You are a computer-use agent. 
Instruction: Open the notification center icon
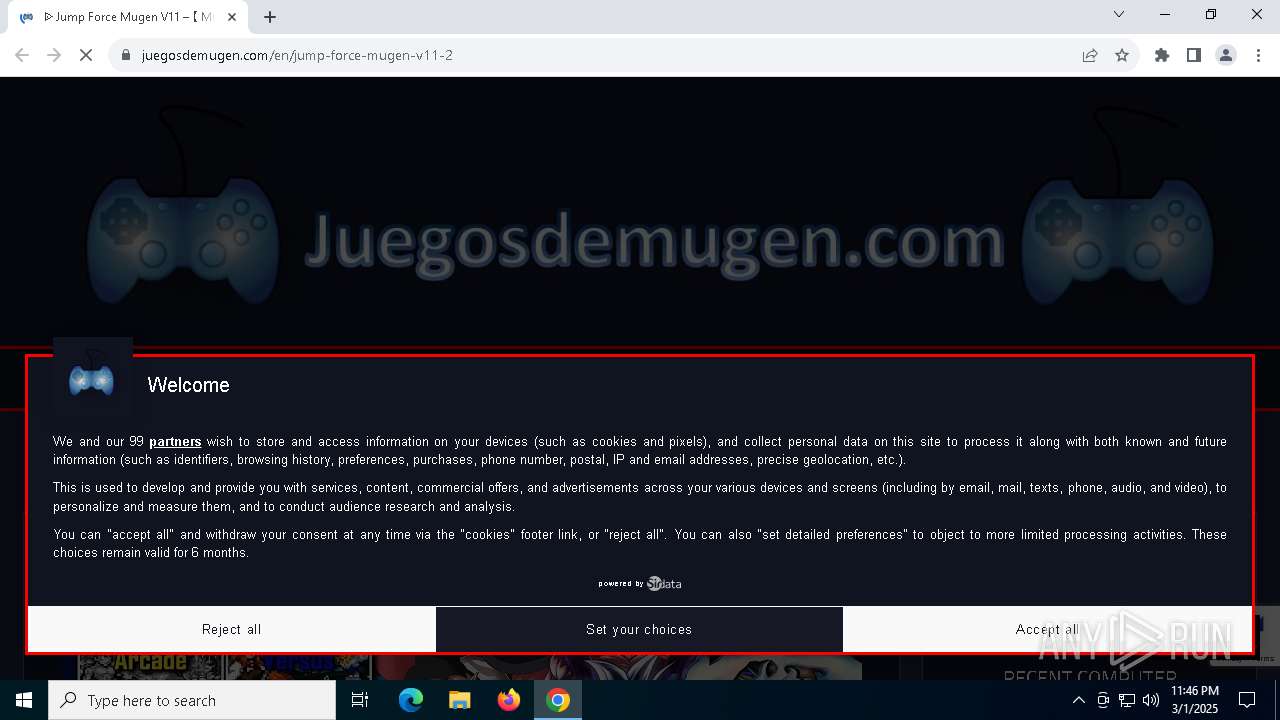pyautogui.click(x=1247, y=700)
